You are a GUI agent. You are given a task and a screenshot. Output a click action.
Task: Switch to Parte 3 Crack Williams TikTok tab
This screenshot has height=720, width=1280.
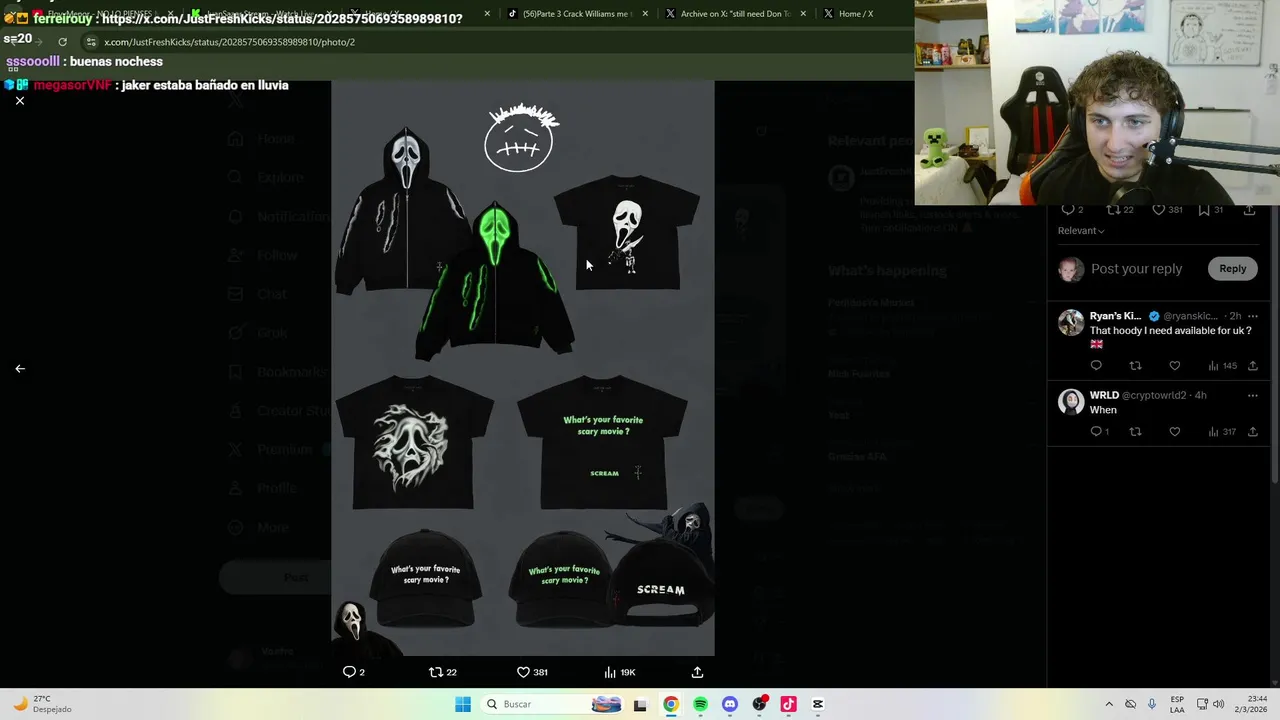pyautogui.click(x=577, y=14)
